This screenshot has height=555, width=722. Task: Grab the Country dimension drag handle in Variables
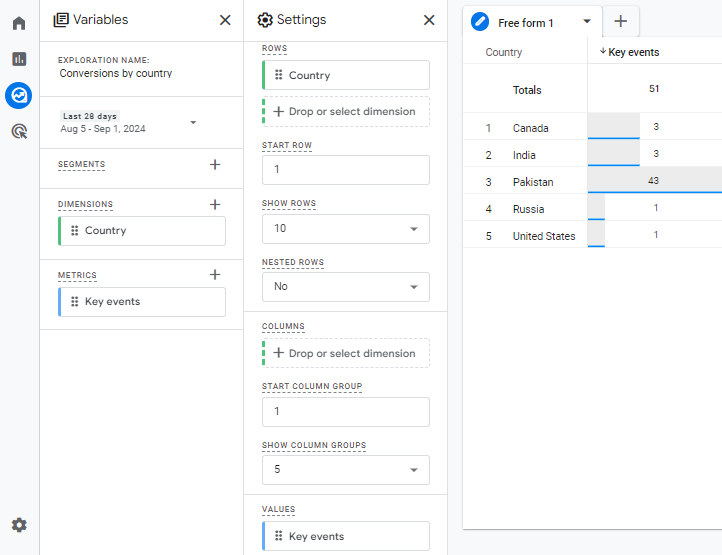click(x=74, y=230)
